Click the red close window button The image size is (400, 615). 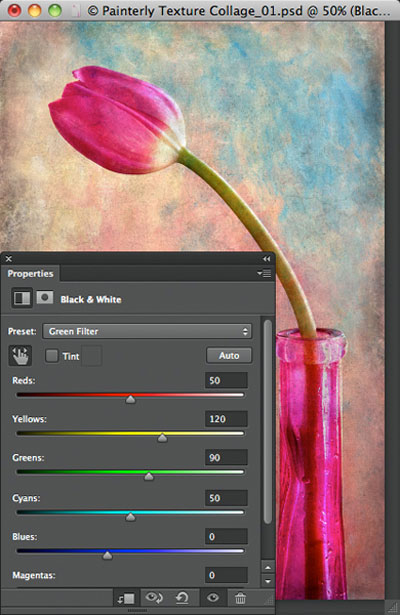pos(15,11)
